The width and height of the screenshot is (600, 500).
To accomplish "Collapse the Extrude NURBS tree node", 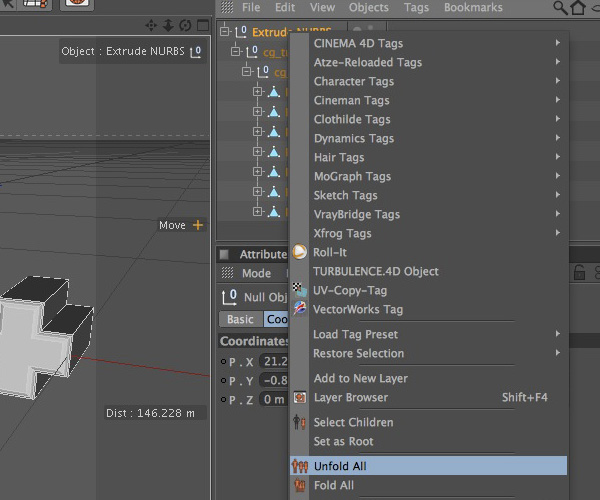I will [x=225, y=31].
